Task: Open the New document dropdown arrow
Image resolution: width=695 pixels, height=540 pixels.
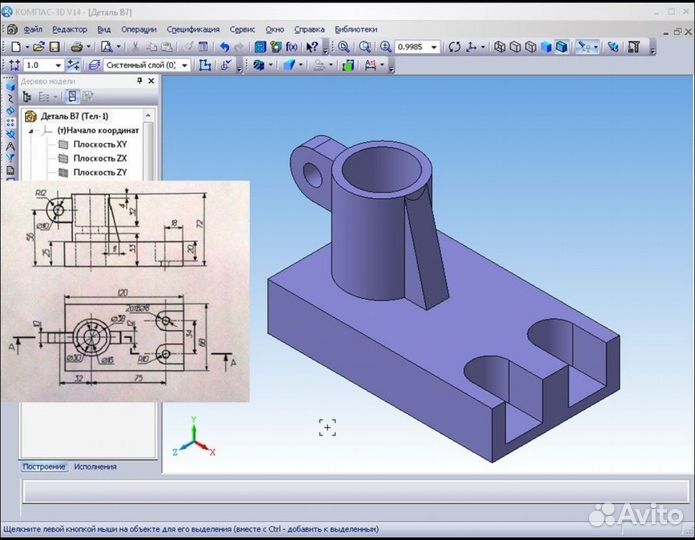Action: tap(27, 47)
